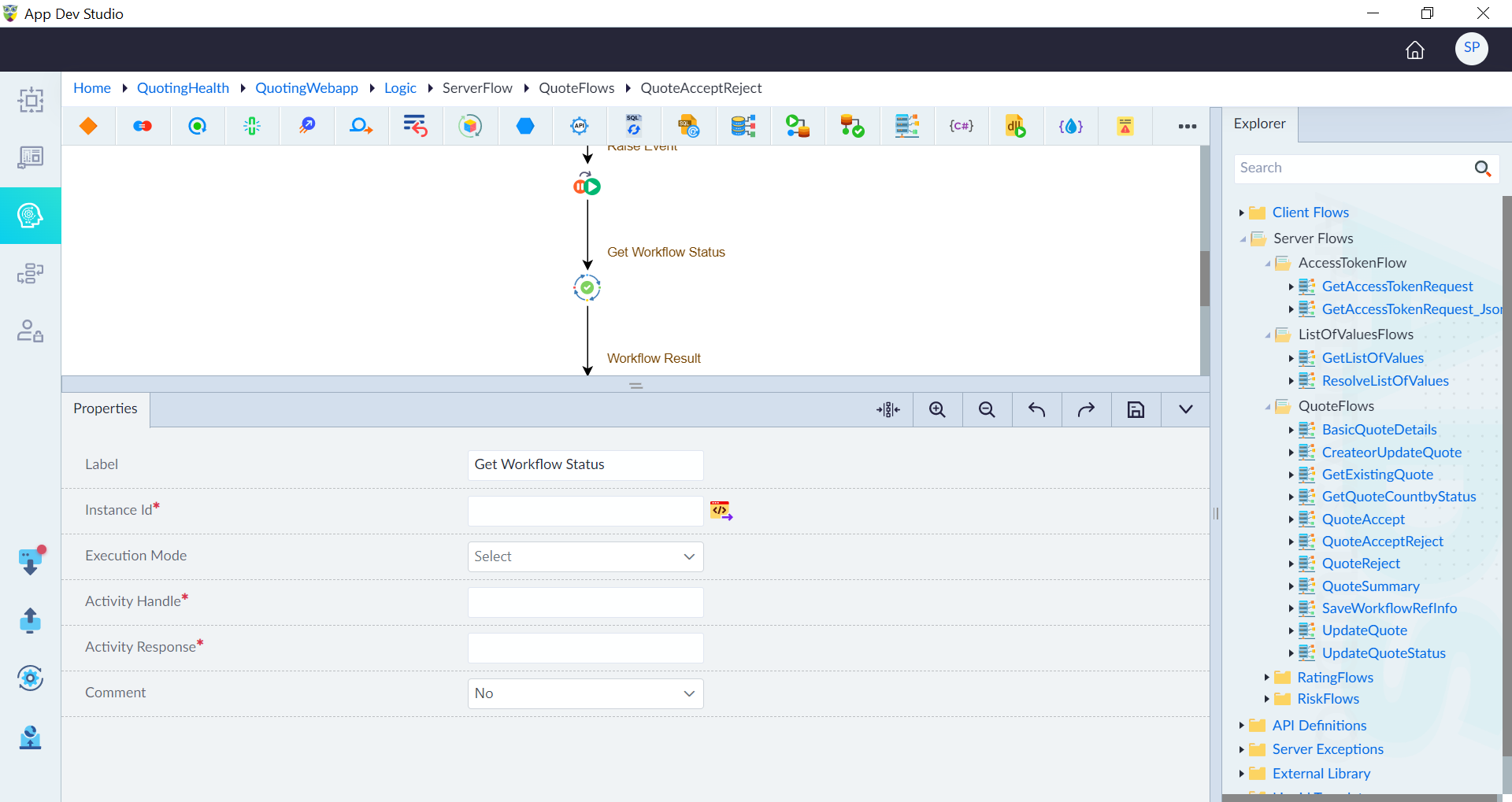Open Logic in the breadcrumb

pyautogui.click(x=400, y=88)
